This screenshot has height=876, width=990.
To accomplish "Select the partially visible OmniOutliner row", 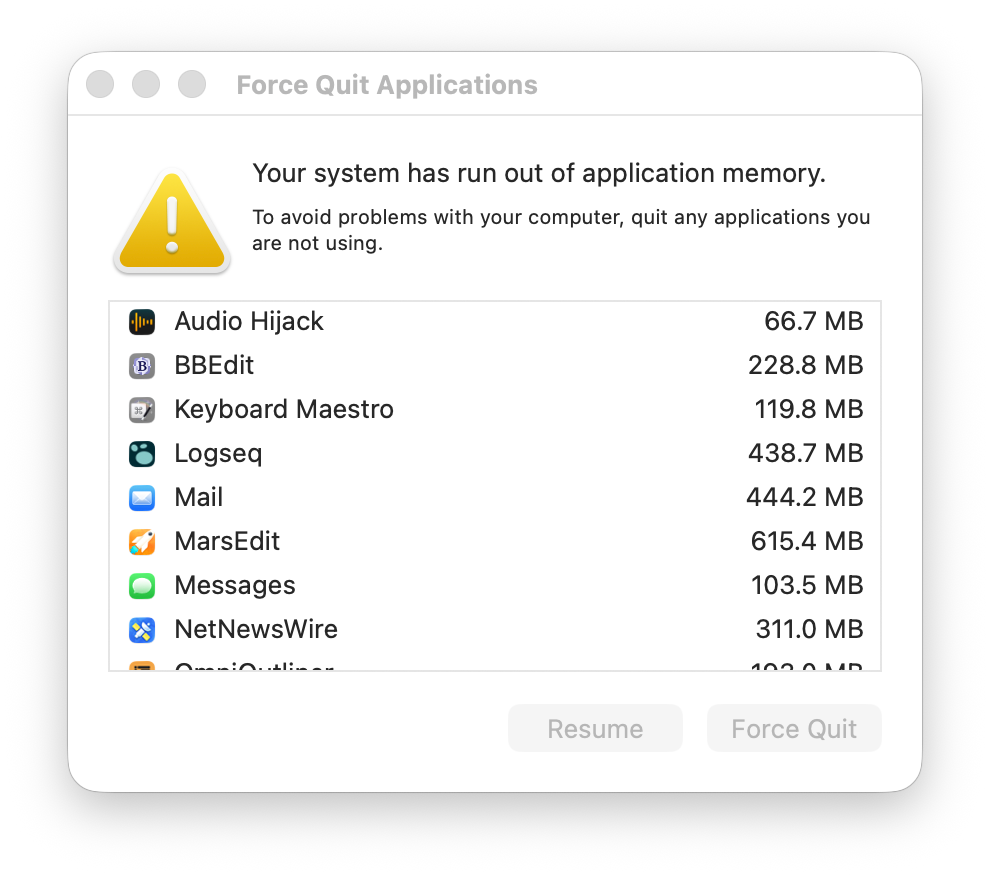I will click(x=254, y=666).
